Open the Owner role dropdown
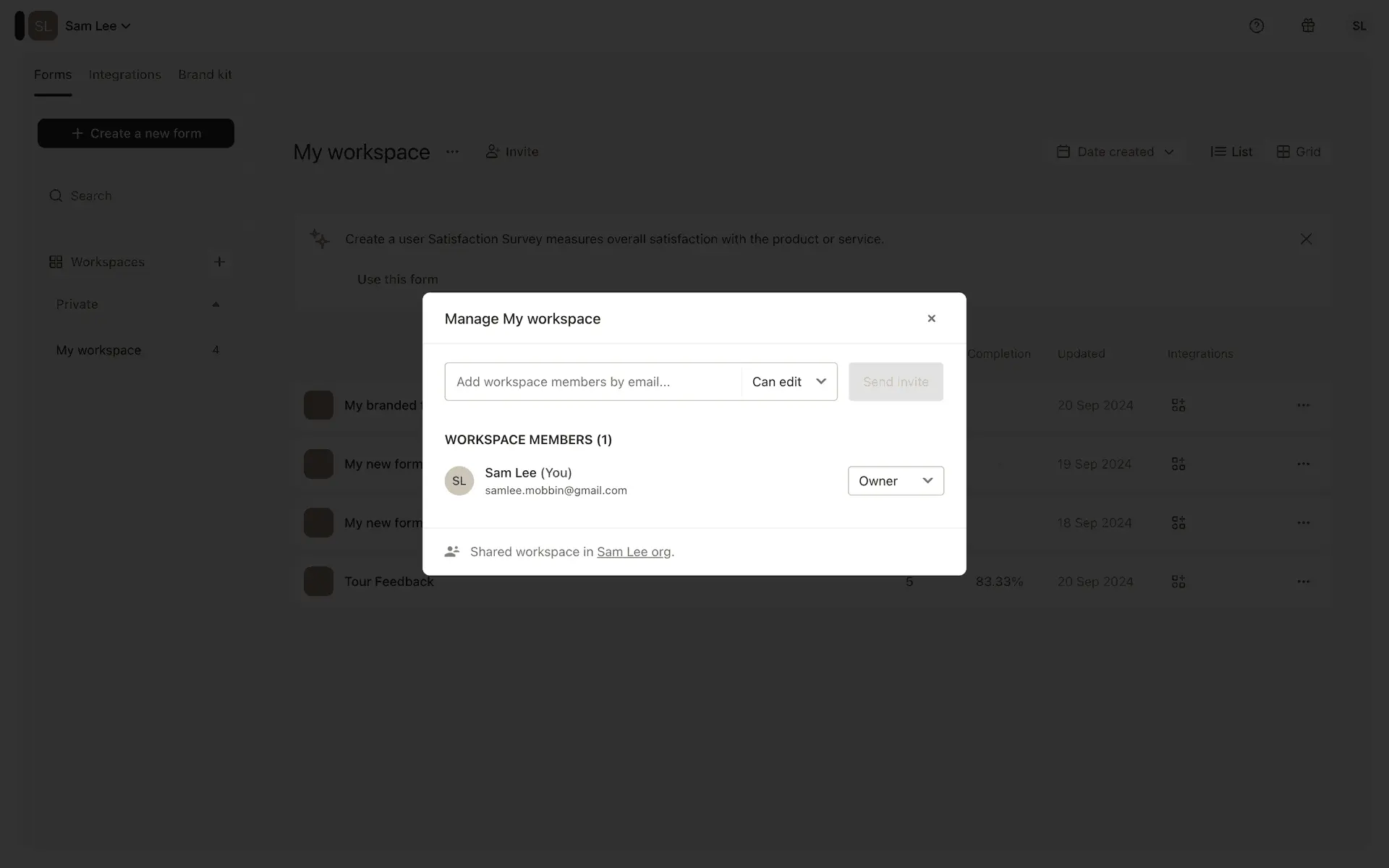Viewport: 1389px width, 868px height. 896,481
